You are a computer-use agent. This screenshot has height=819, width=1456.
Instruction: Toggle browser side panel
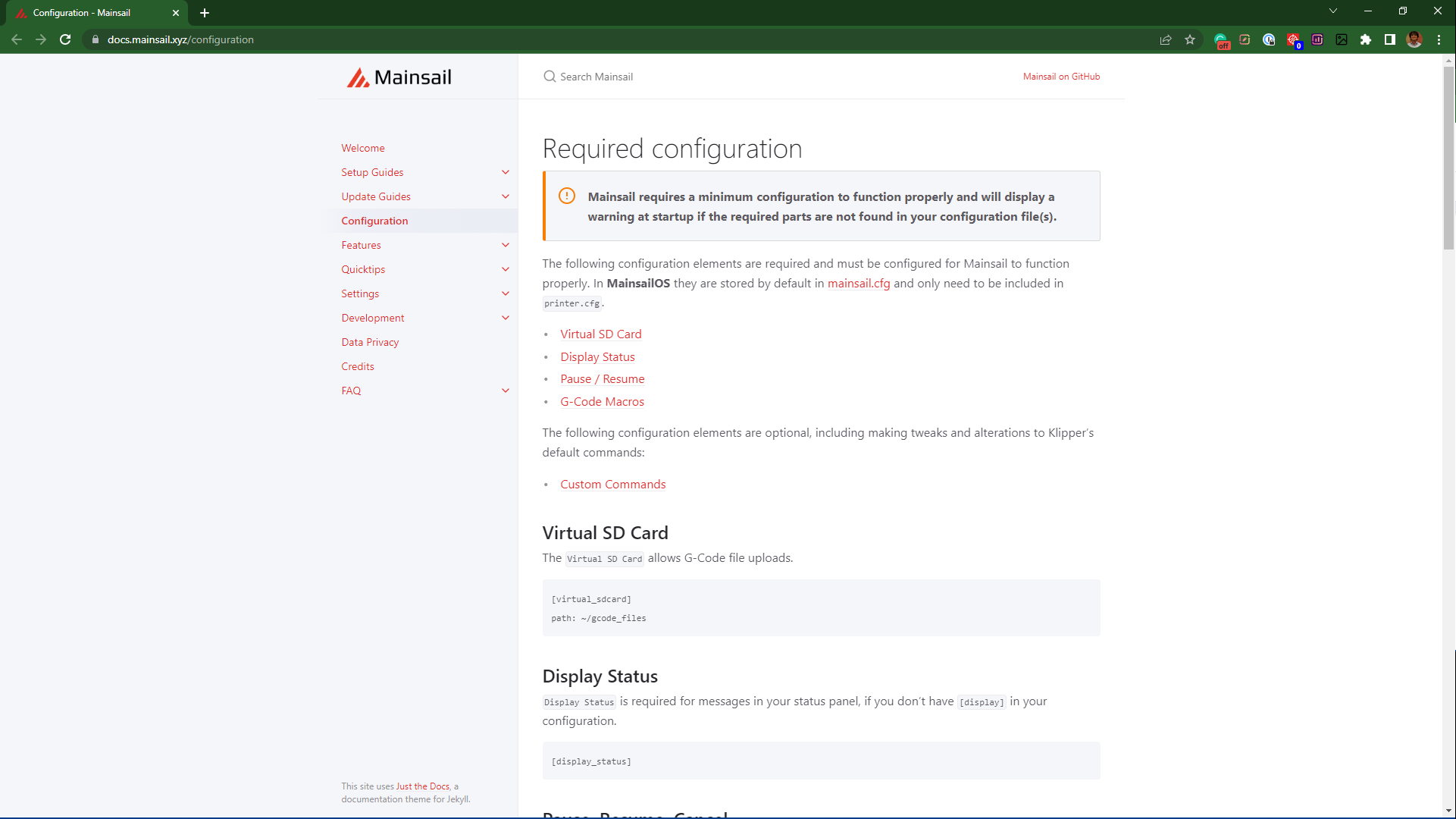tap(1390, 39)
